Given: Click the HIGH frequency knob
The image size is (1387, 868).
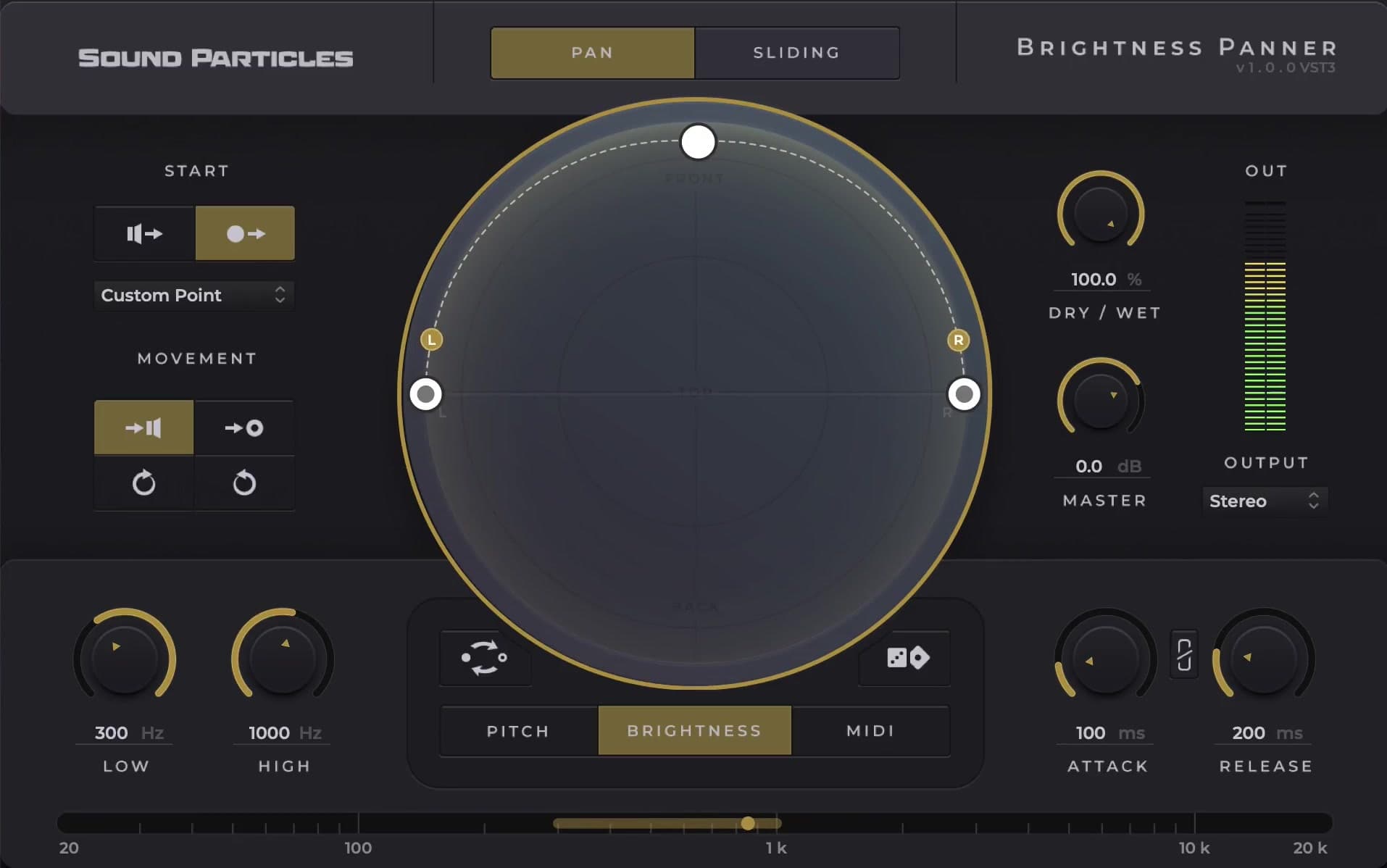Looking at the screenshot, I should pos(283,659).
